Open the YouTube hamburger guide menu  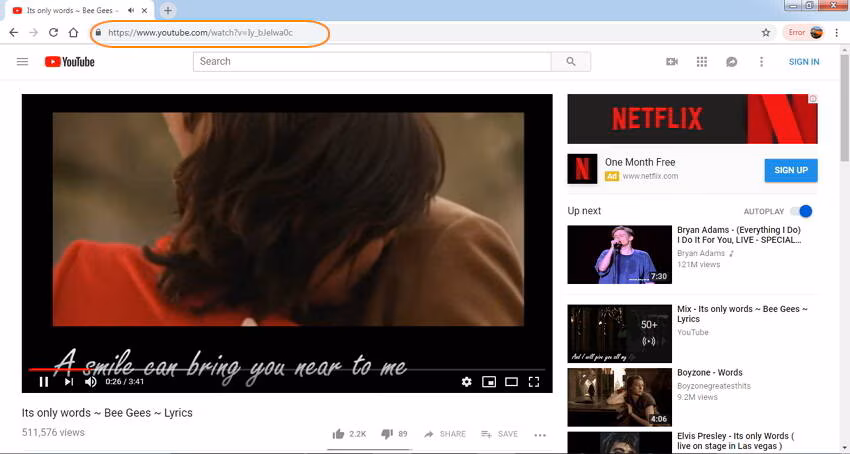[22, 62]
